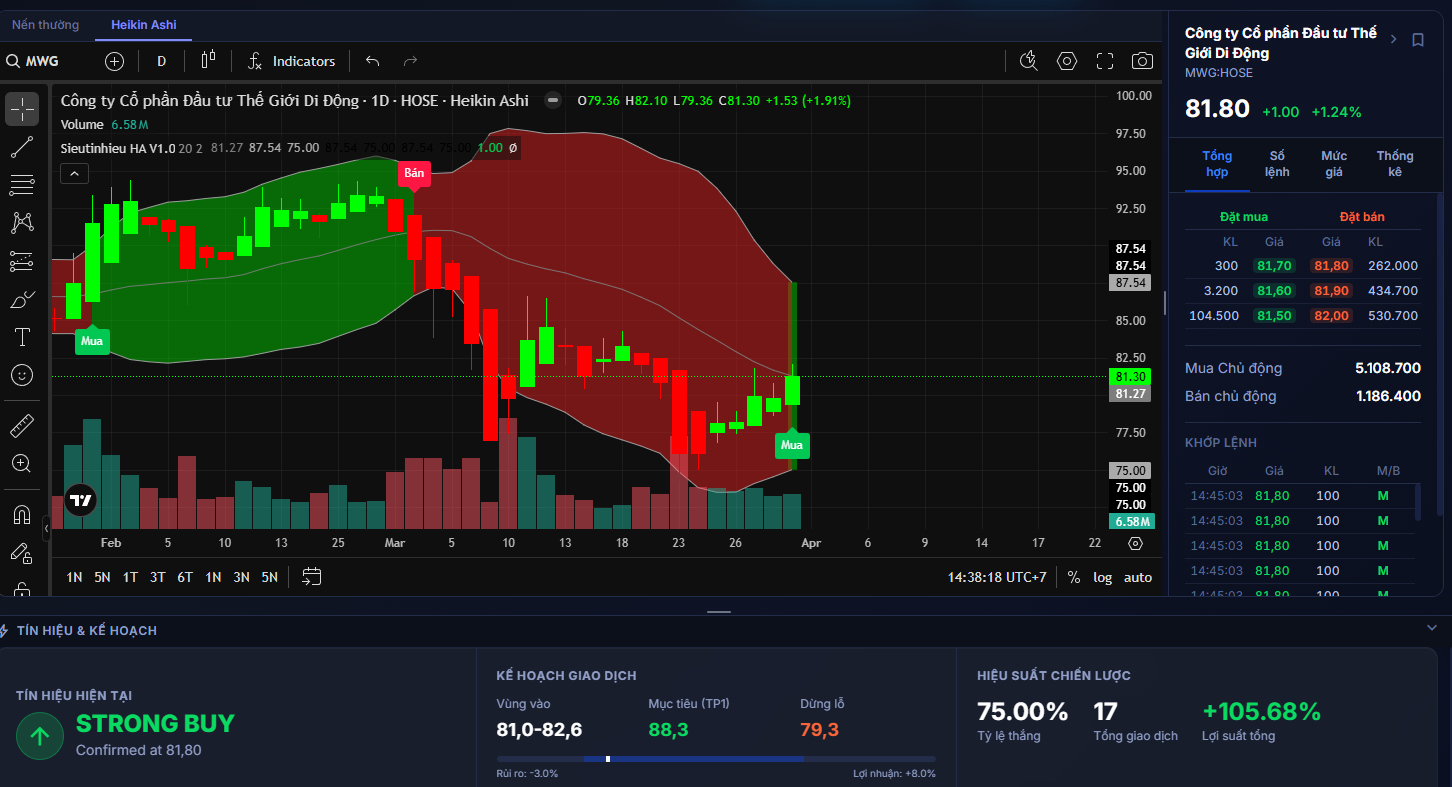1452x787 pixels.
Task: Bookmark the MWG stock
Action: pyautogui.click(x=1418, y=40)
